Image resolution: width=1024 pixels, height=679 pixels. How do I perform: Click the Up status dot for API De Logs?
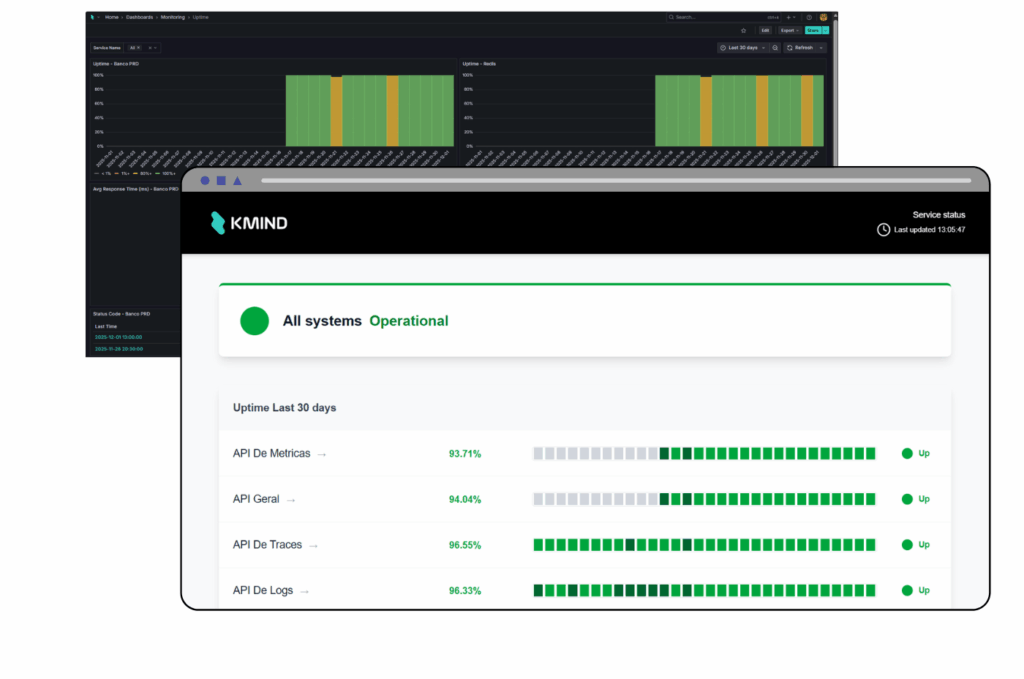(x=907, y=591)
